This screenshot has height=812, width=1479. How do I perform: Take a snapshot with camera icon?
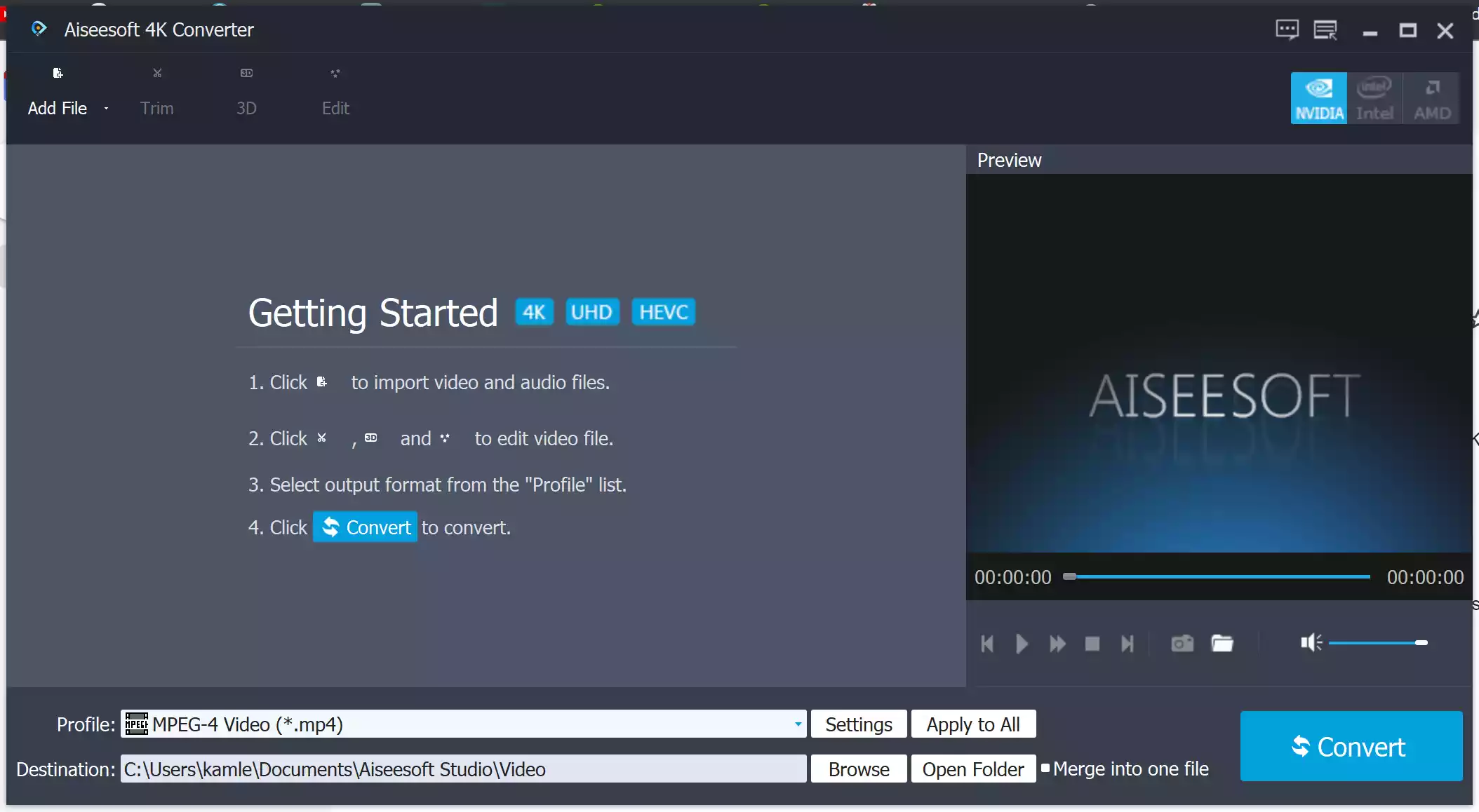(x=1182, y=644)
